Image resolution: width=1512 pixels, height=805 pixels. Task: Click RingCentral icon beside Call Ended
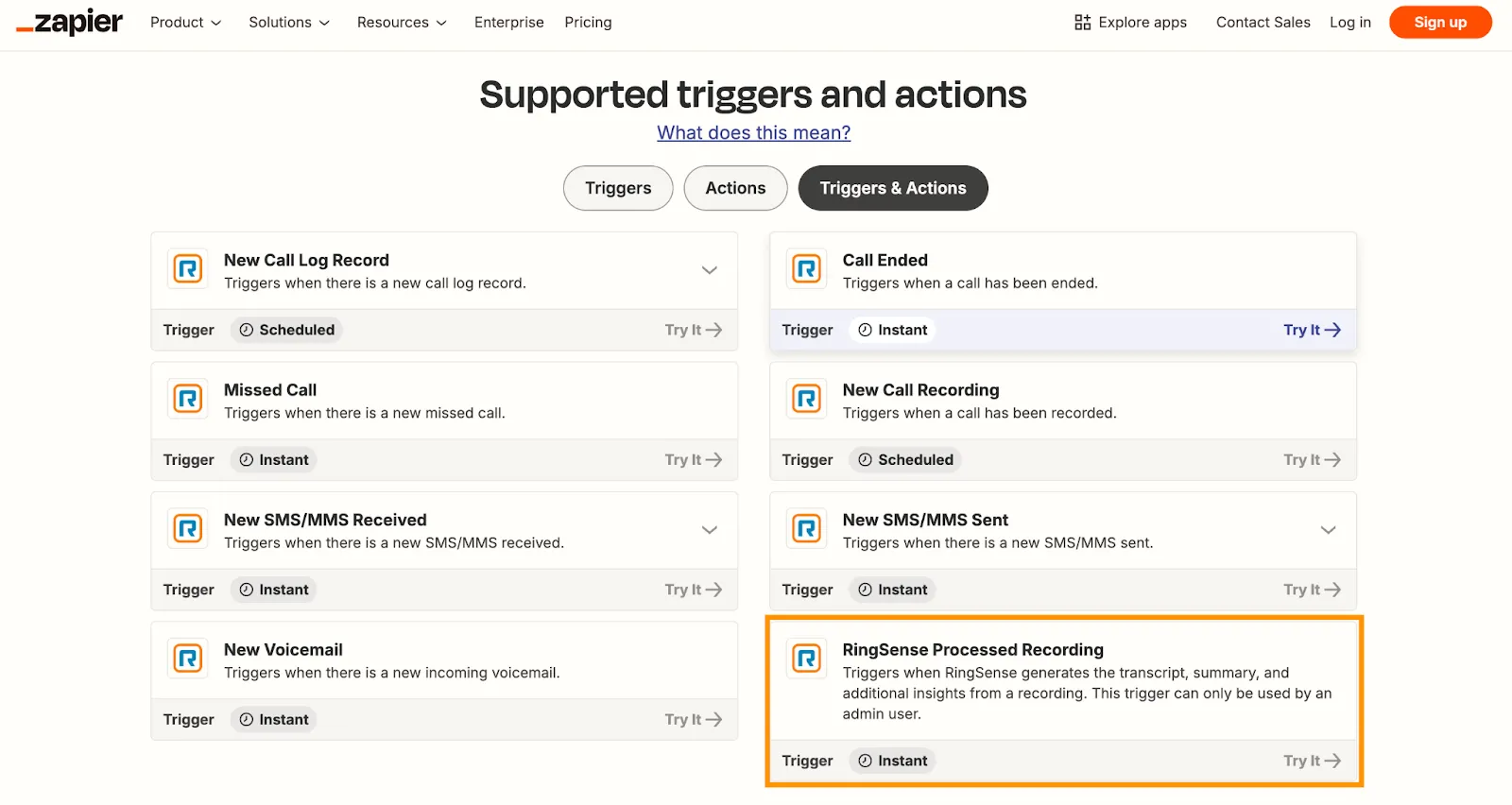[806, 269]
